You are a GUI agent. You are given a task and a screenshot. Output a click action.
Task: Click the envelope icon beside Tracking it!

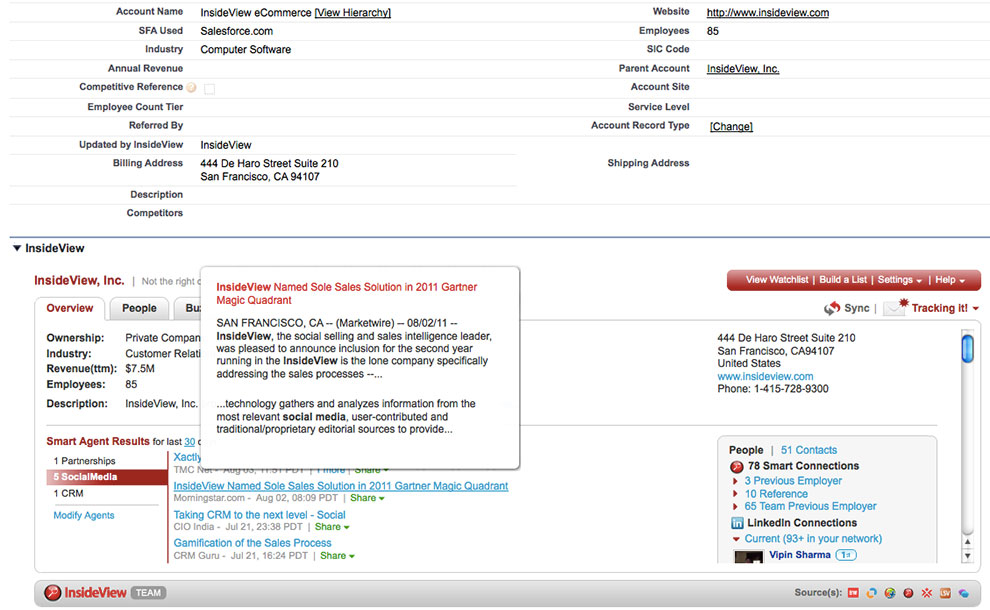[895, 306]
